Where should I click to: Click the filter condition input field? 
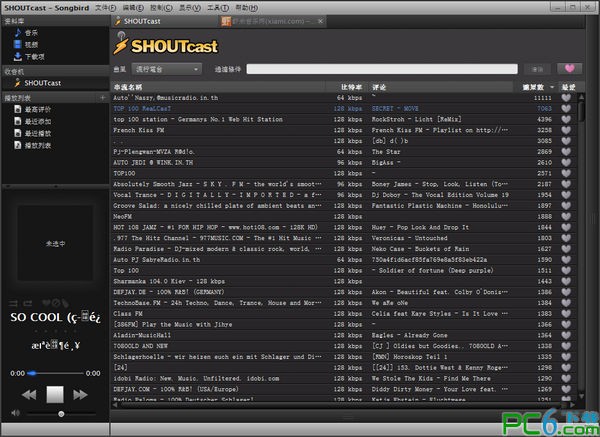point(382,69)
